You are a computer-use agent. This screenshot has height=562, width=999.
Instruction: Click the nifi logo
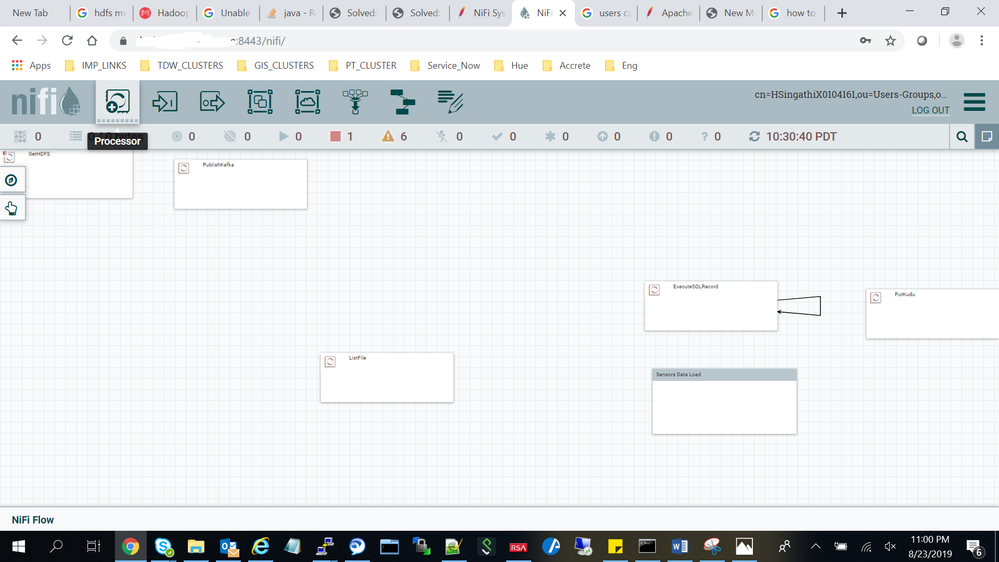[46, 101]
